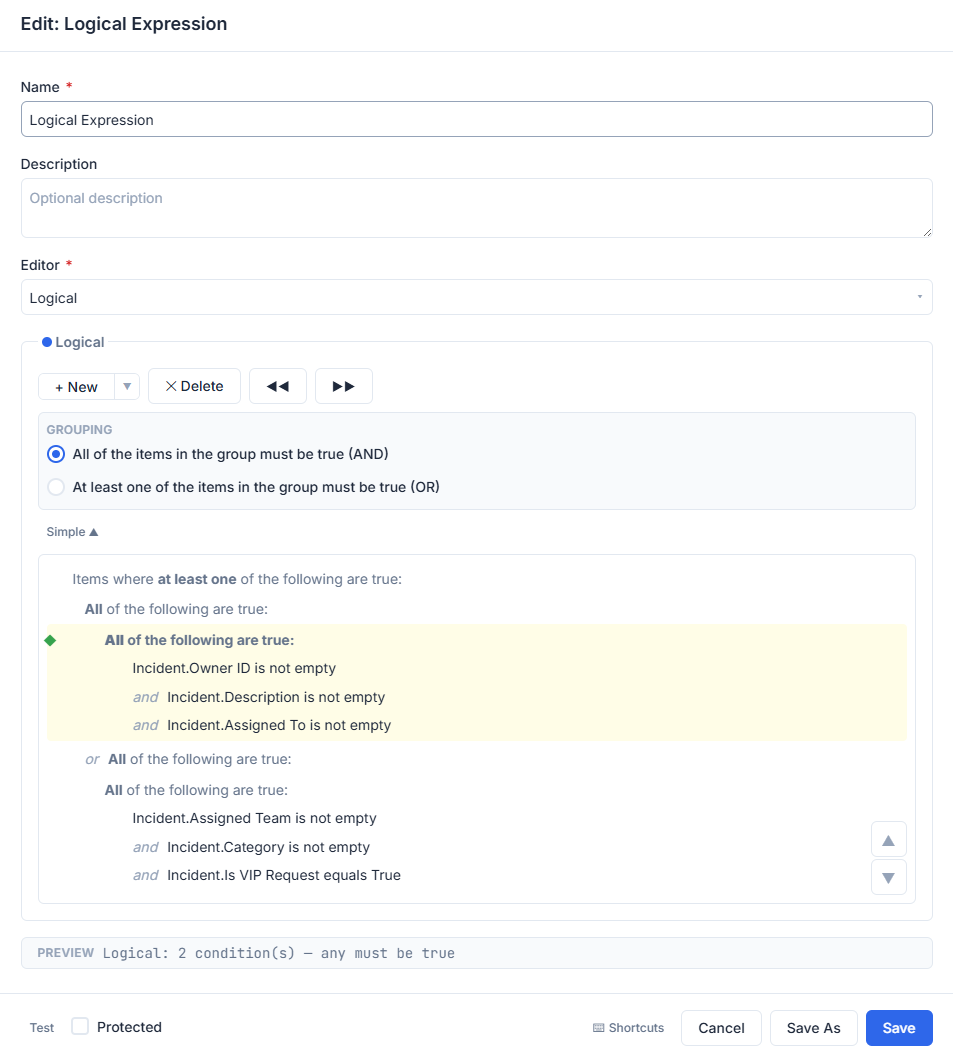
Task: Click into the Description text area
Action: coord(477,208)
